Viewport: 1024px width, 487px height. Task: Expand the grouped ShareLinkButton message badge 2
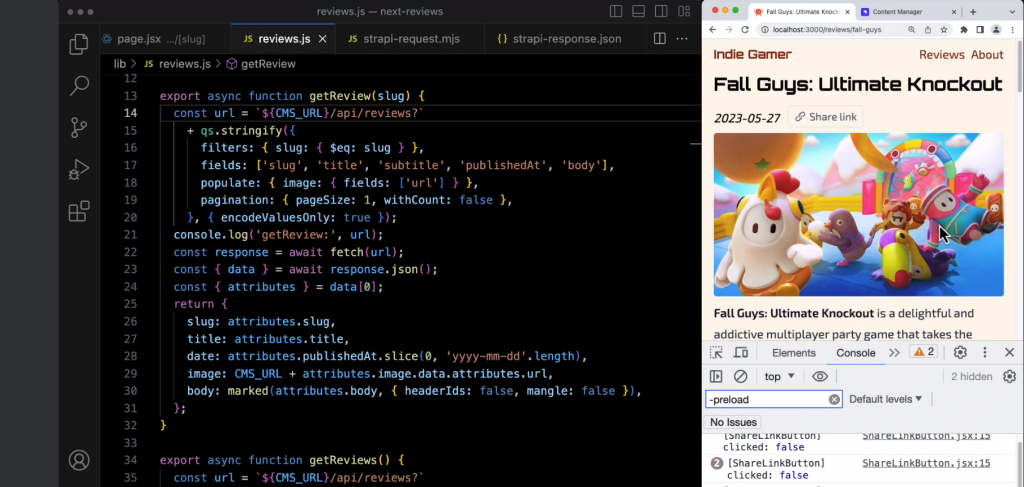pos(716,463)
